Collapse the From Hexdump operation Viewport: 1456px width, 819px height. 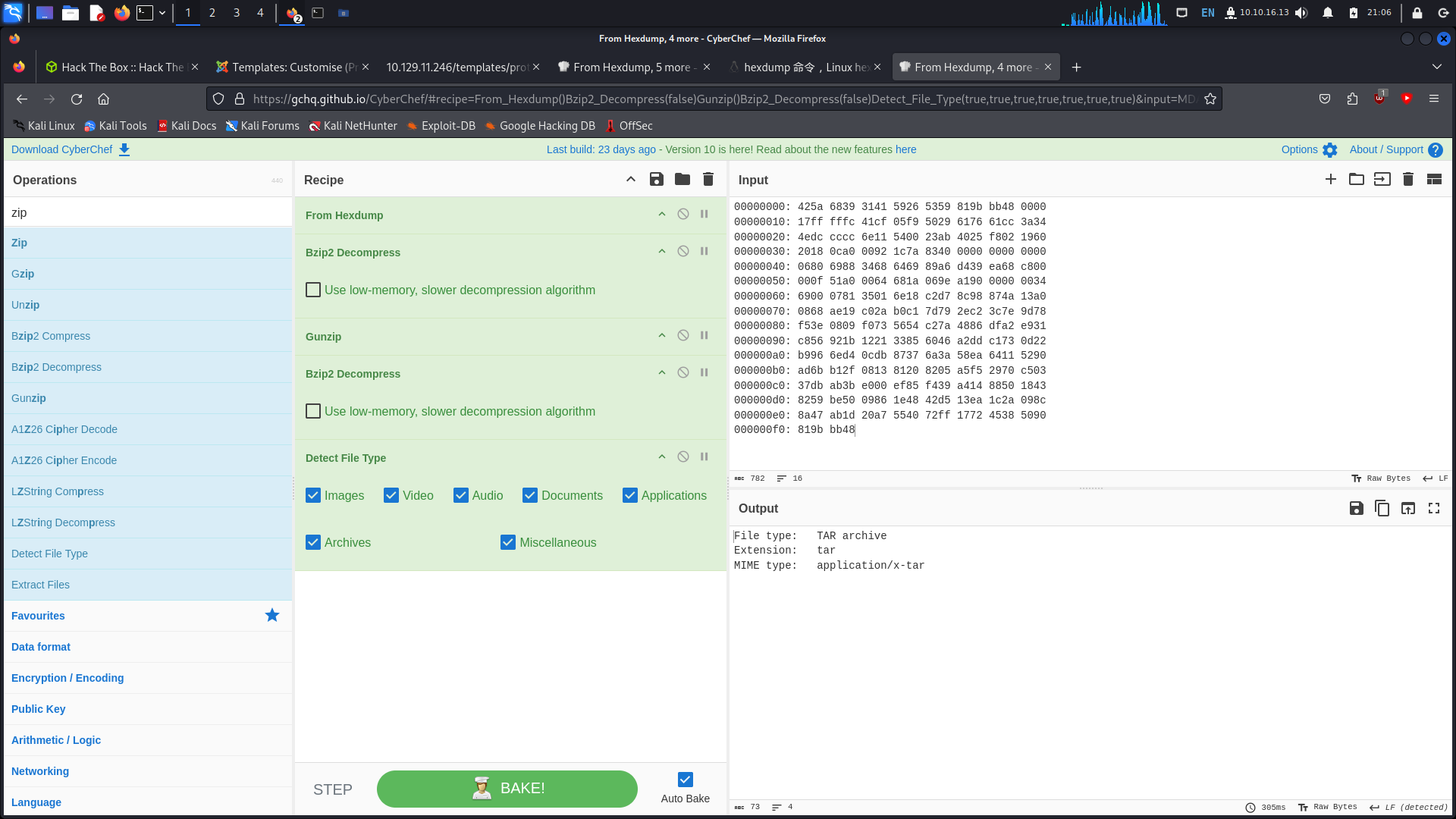coord(662,215)
